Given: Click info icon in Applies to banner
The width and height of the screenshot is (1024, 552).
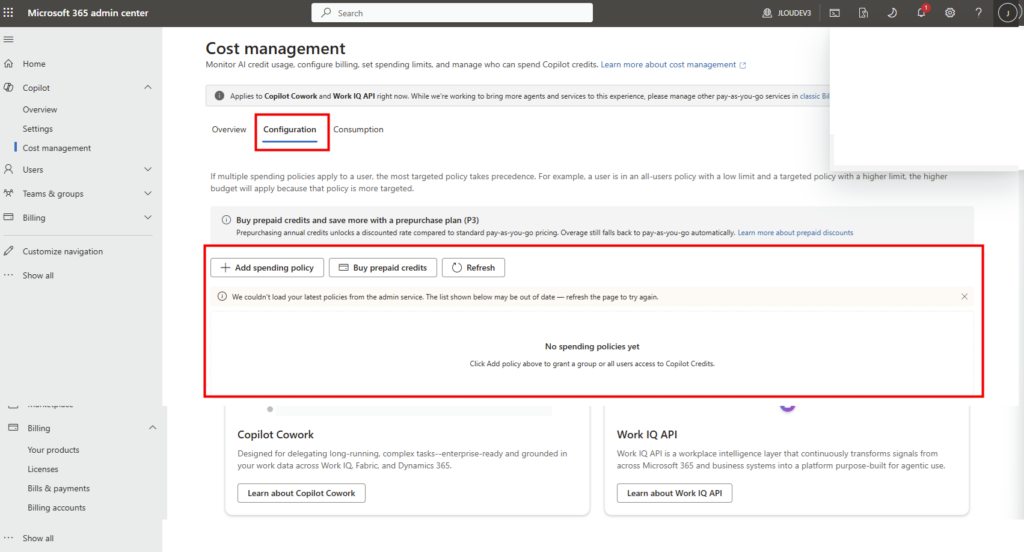Looking at the screenshot, I should 219,96.
